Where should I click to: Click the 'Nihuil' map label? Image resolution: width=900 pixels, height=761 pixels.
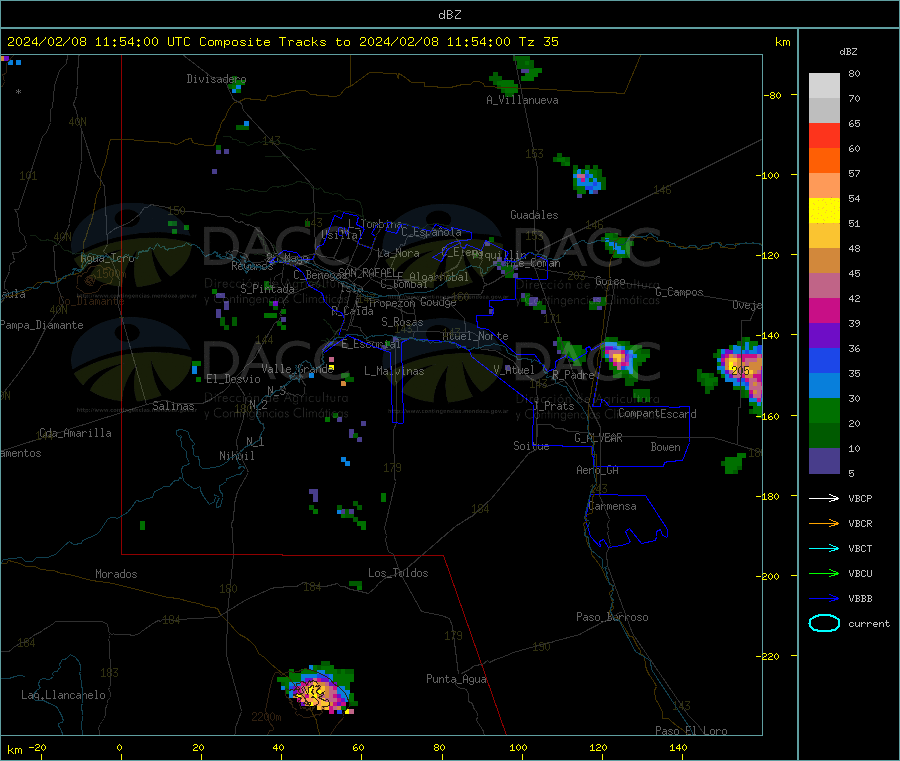(x=236, y=456)
